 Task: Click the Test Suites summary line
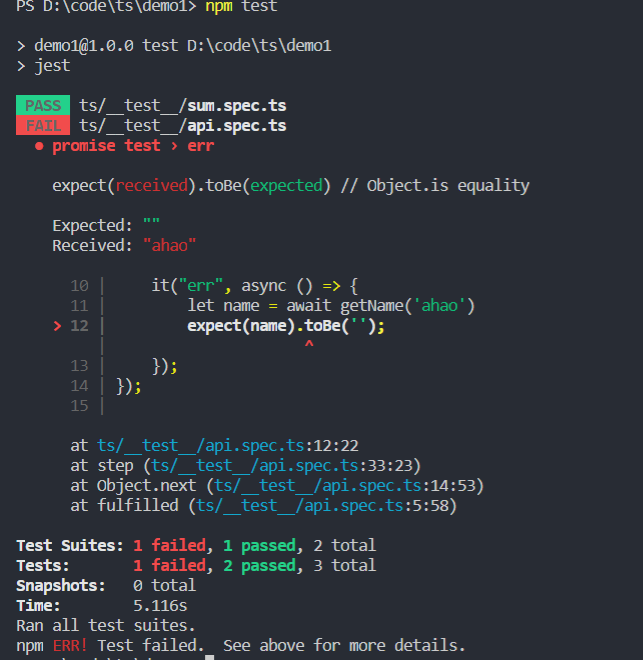pyautogui.click(x=196, y=545)
